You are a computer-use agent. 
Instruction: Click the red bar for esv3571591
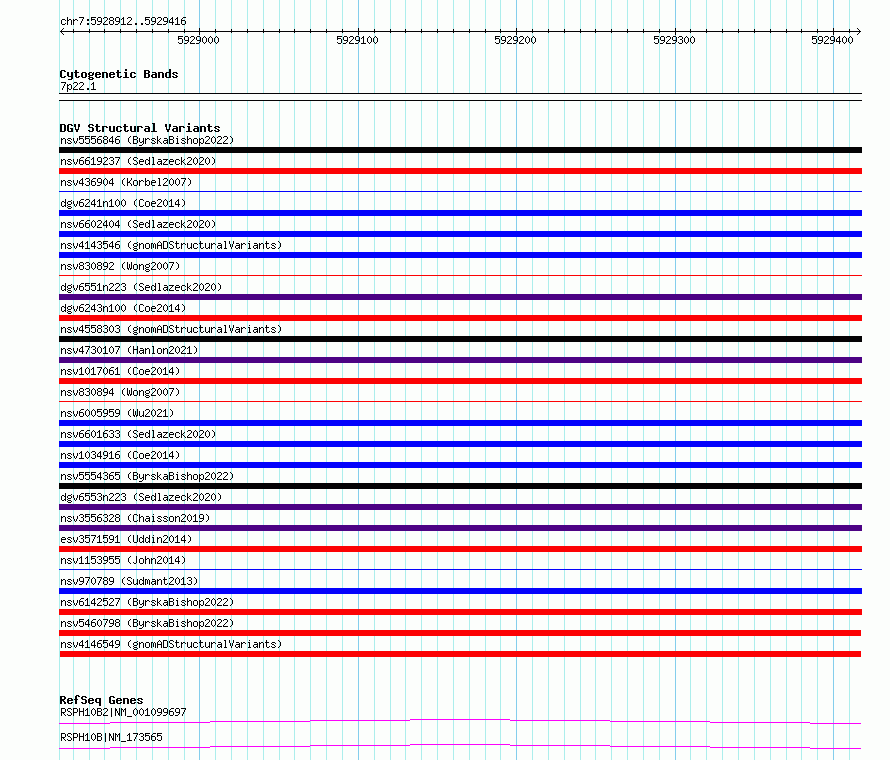coord(460,549)
